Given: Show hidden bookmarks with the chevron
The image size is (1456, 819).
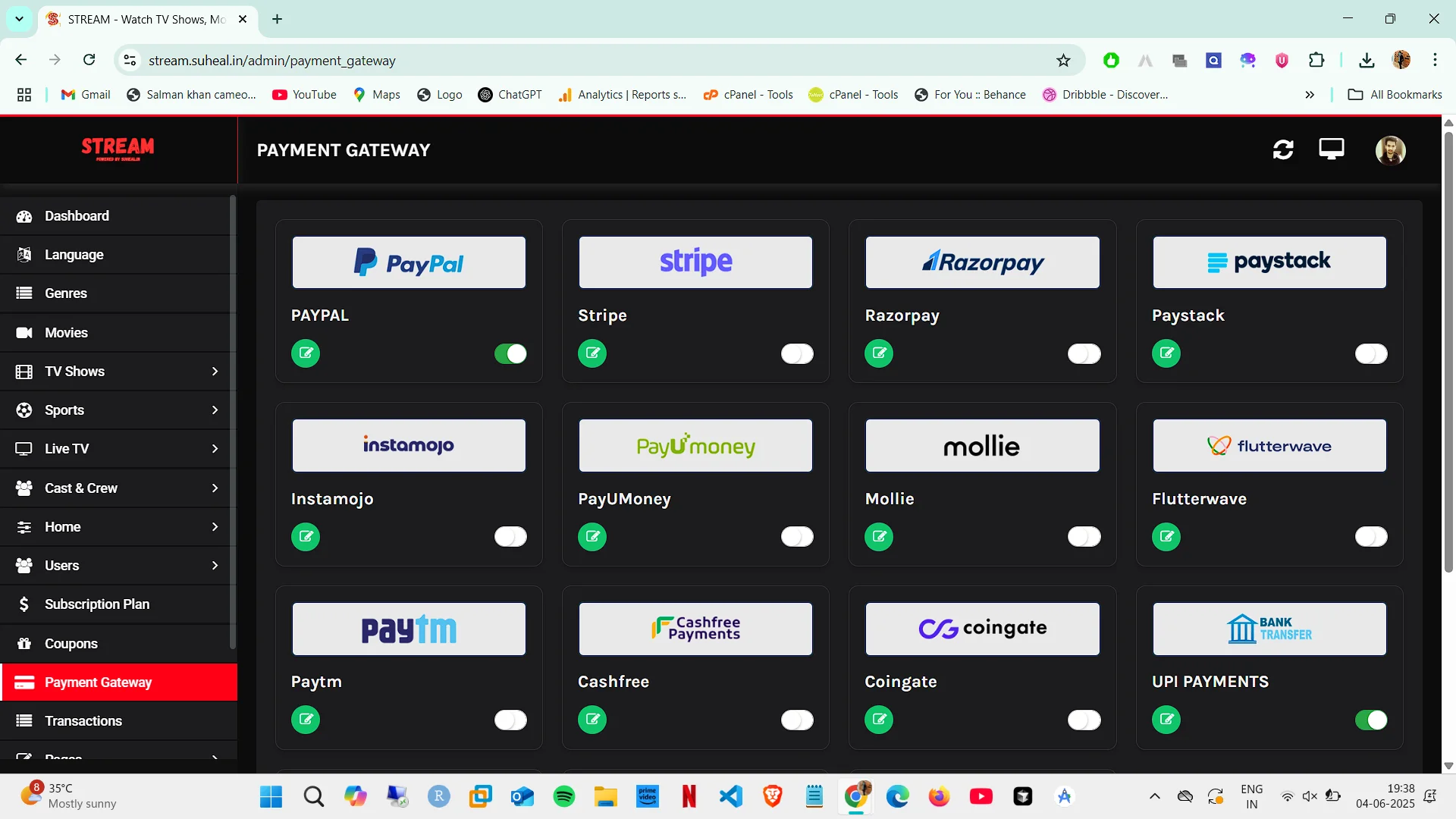Looking at the screenshot, I should pyautogui.click(x=1310, y=95).
